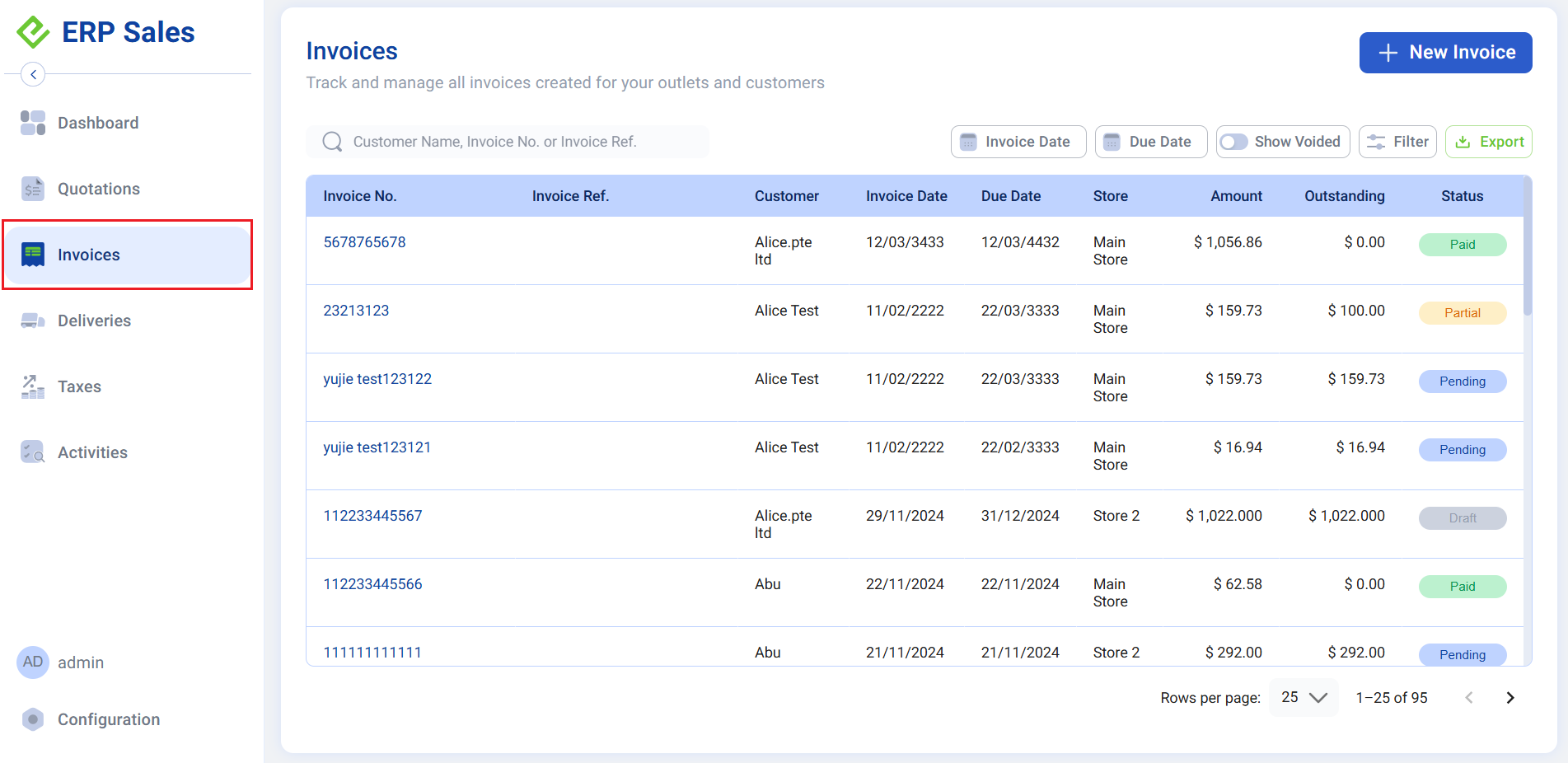Viewport: 1568px width, 763px height.
Task: Click the search magnifier icon
Action: 332,141
